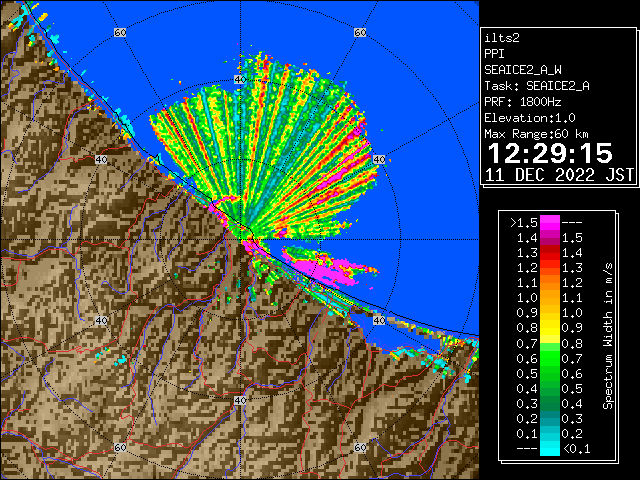Click the "Max Range:60 km" text

tap(537, 134)
